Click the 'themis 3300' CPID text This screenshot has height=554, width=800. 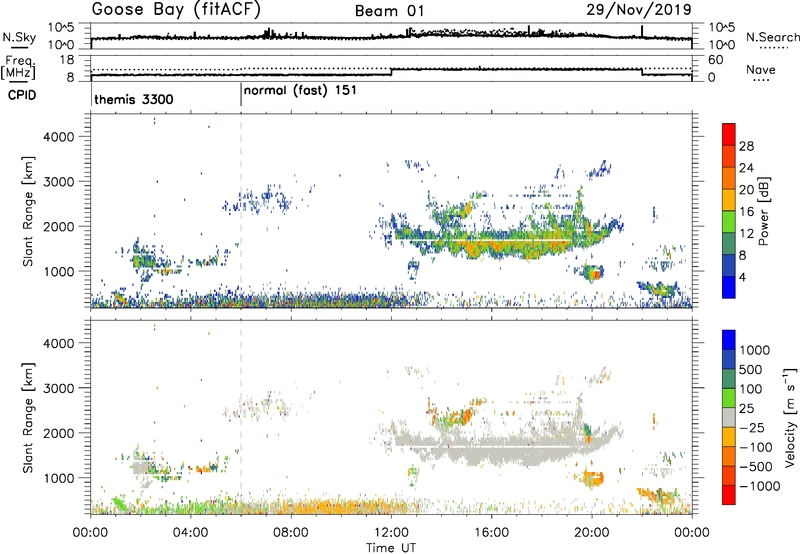point(134,99)
